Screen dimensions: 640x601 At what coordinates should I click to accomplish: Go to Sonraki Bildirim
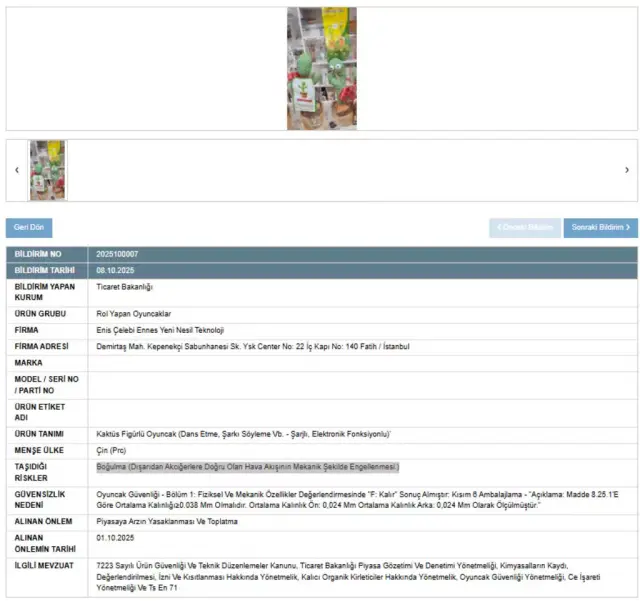[x=600, y=228]
